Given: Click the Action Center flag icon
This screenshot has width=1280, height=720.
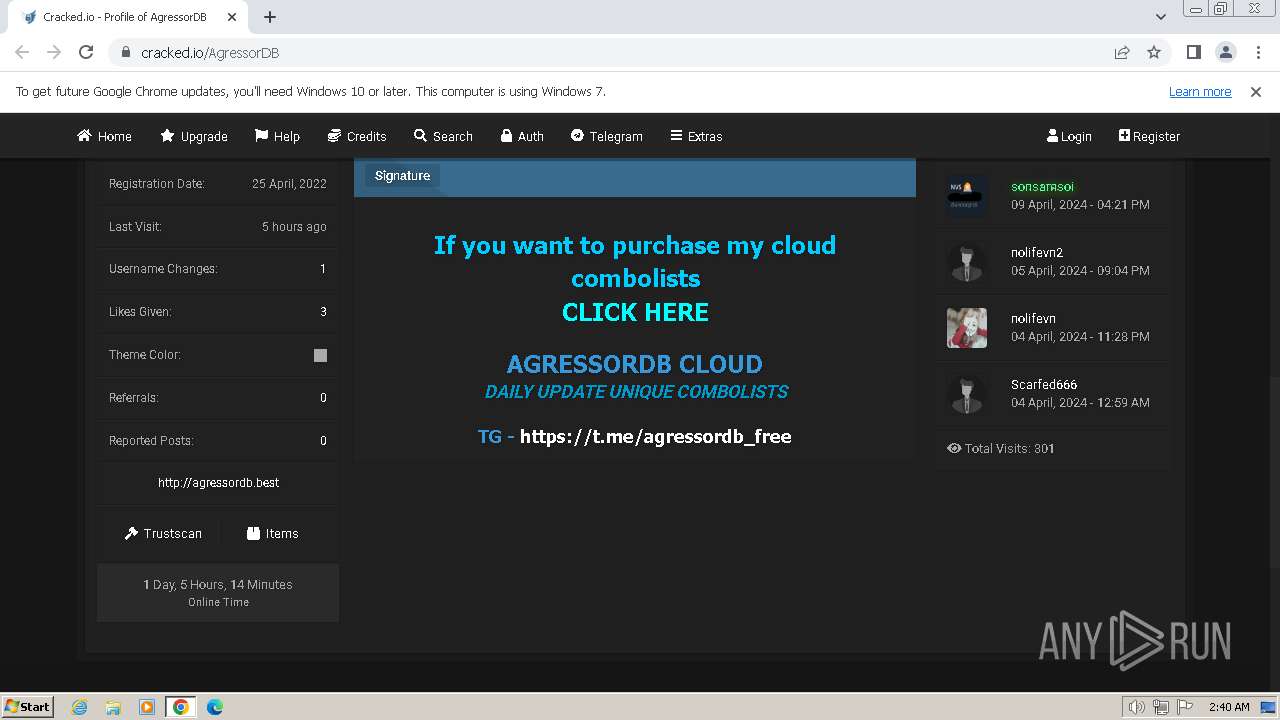Looking at the screenshot, I should 1185,707.
